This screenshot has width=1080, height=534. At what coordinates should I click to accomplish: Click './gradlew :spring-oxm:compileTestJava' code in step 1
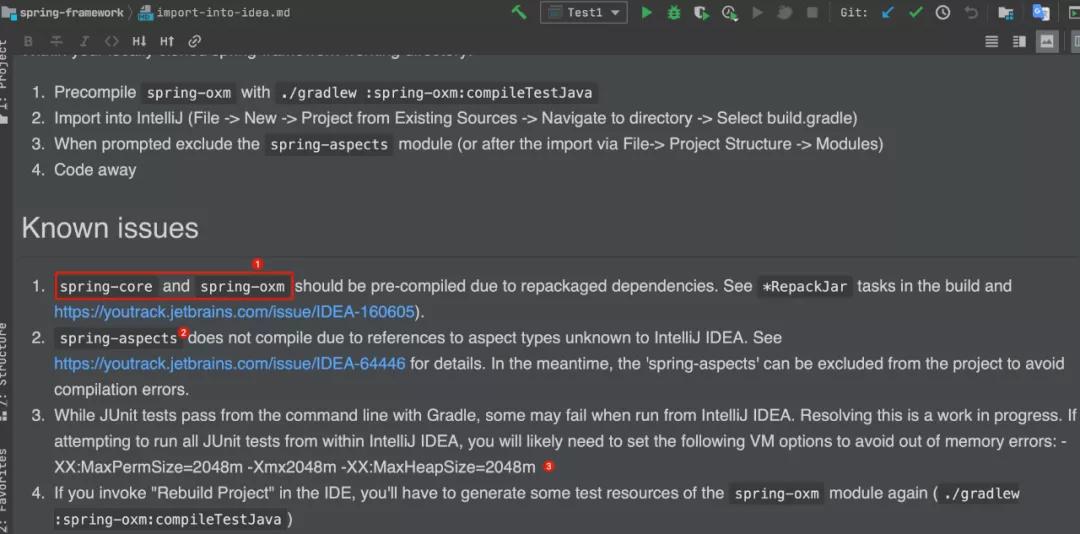click(x=435, y=93)
